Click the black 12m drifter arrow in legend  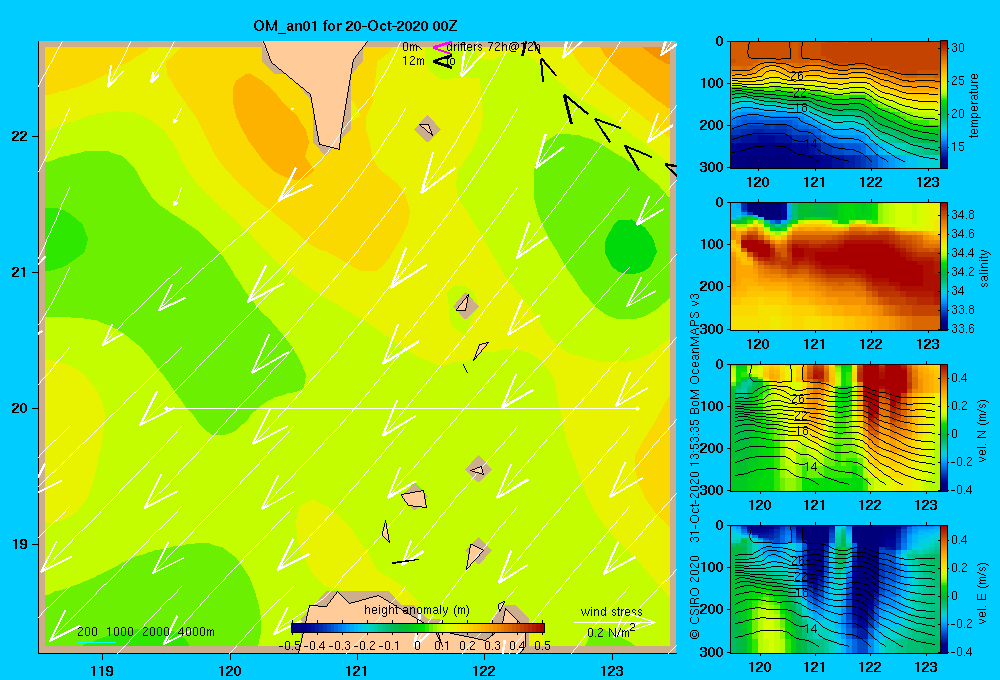tap(443, 61)
